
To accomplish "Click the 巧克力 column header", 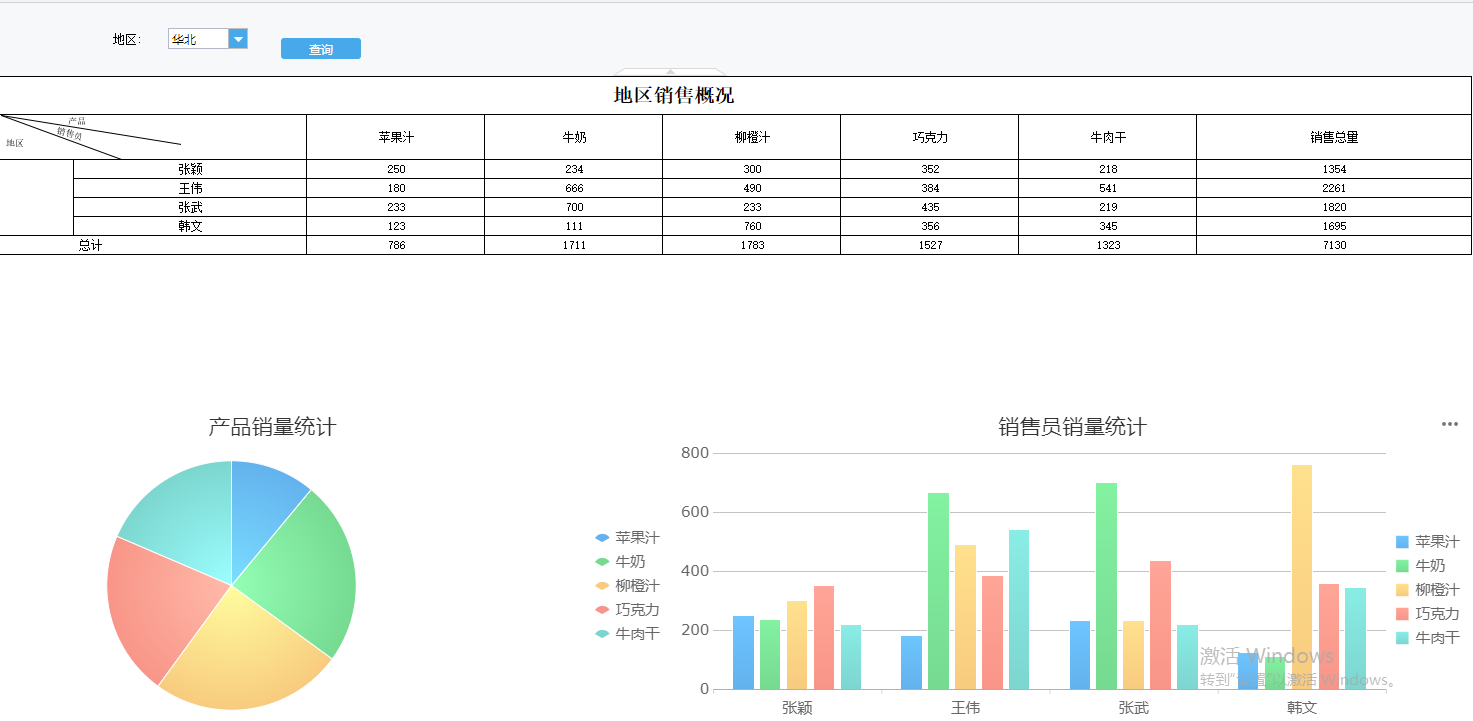I will point(930,137).
